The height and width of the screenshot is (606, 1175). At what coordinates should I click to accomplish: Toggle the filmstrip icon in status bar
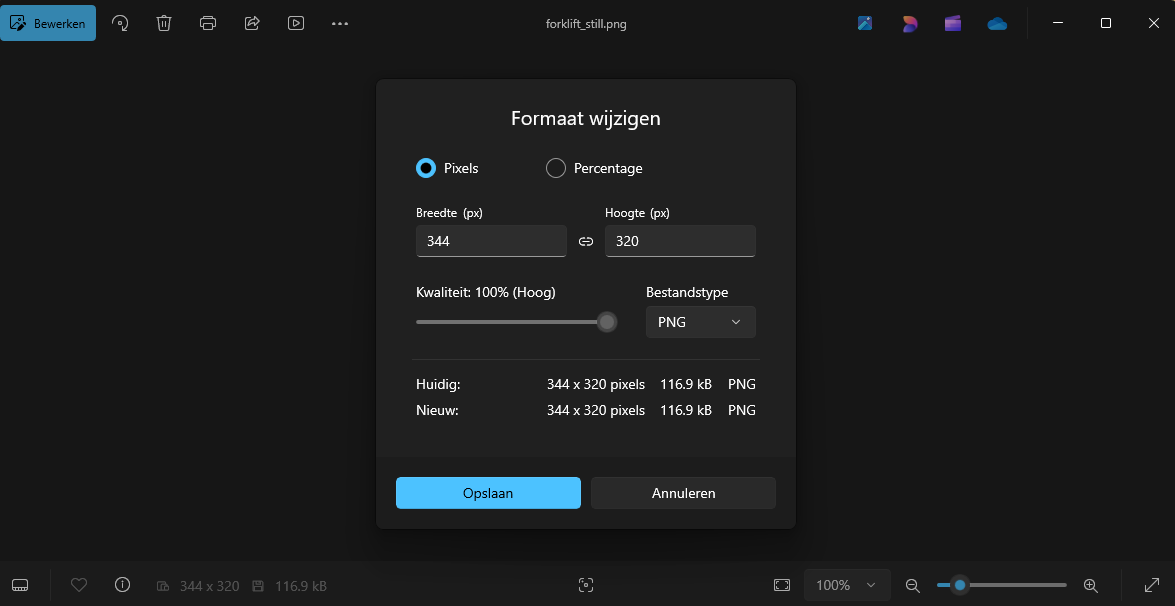click(x=20, y=585)
